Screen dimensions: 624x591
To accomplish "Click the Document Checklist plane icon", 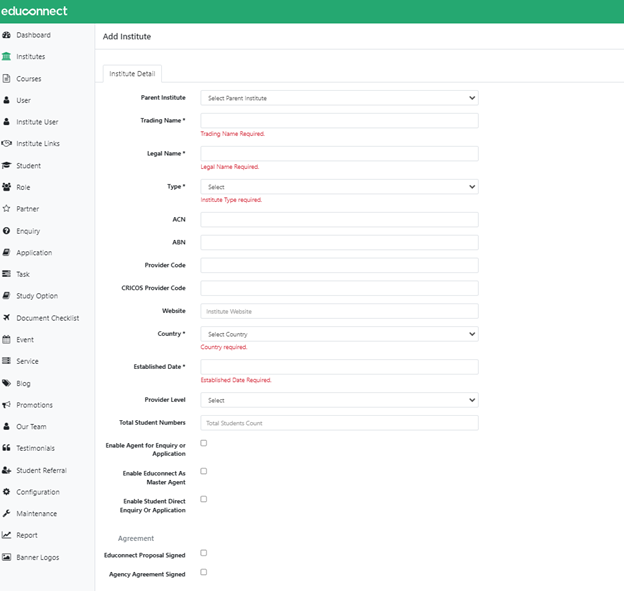I will pos(6,317).
